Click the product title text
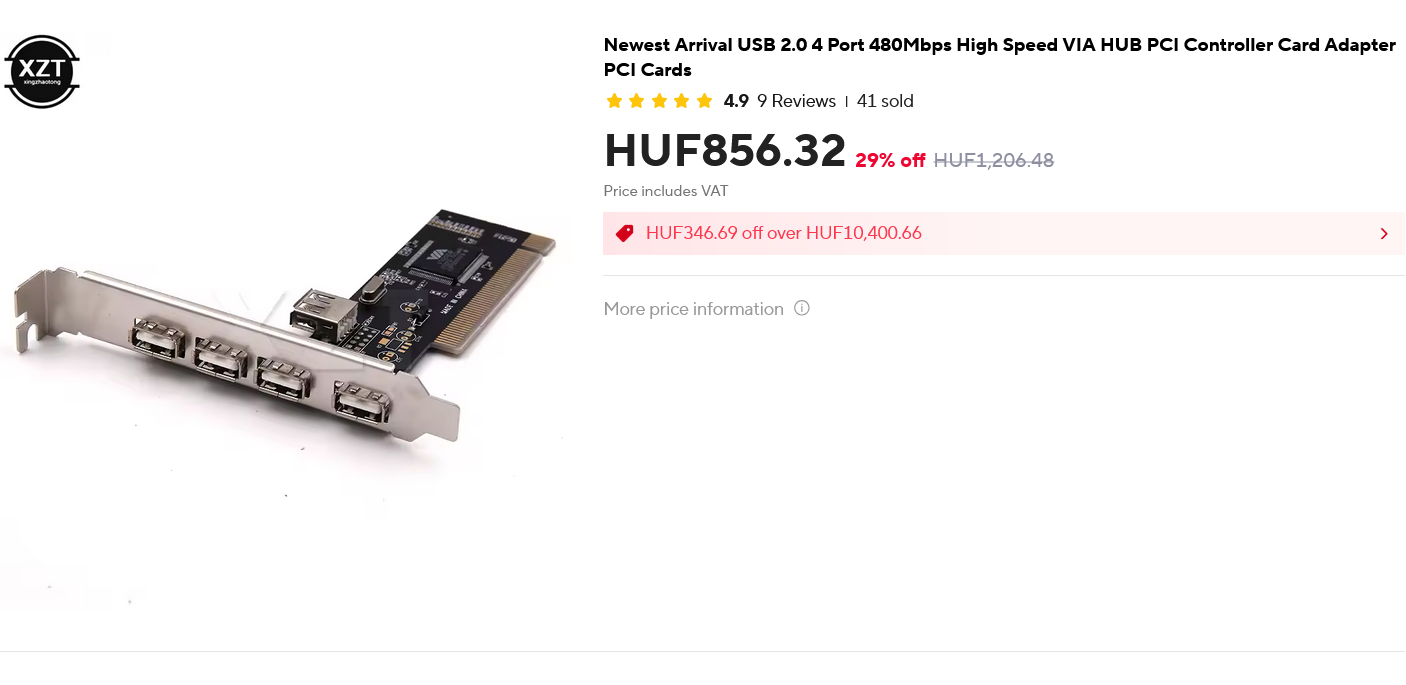This screenshot has width=1406, height=685. (x=1000, y=57)
